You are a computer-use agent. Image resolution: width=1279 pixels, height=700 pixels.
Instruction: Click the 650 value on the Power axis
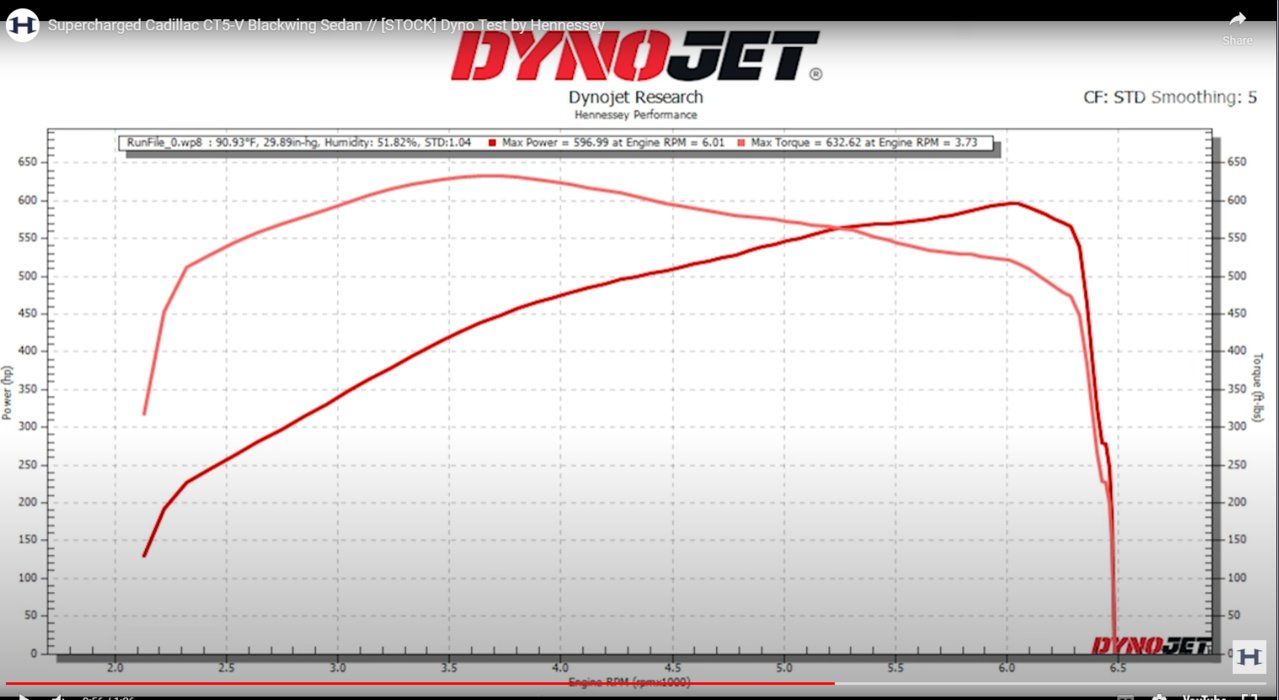[x=28, y=162]
